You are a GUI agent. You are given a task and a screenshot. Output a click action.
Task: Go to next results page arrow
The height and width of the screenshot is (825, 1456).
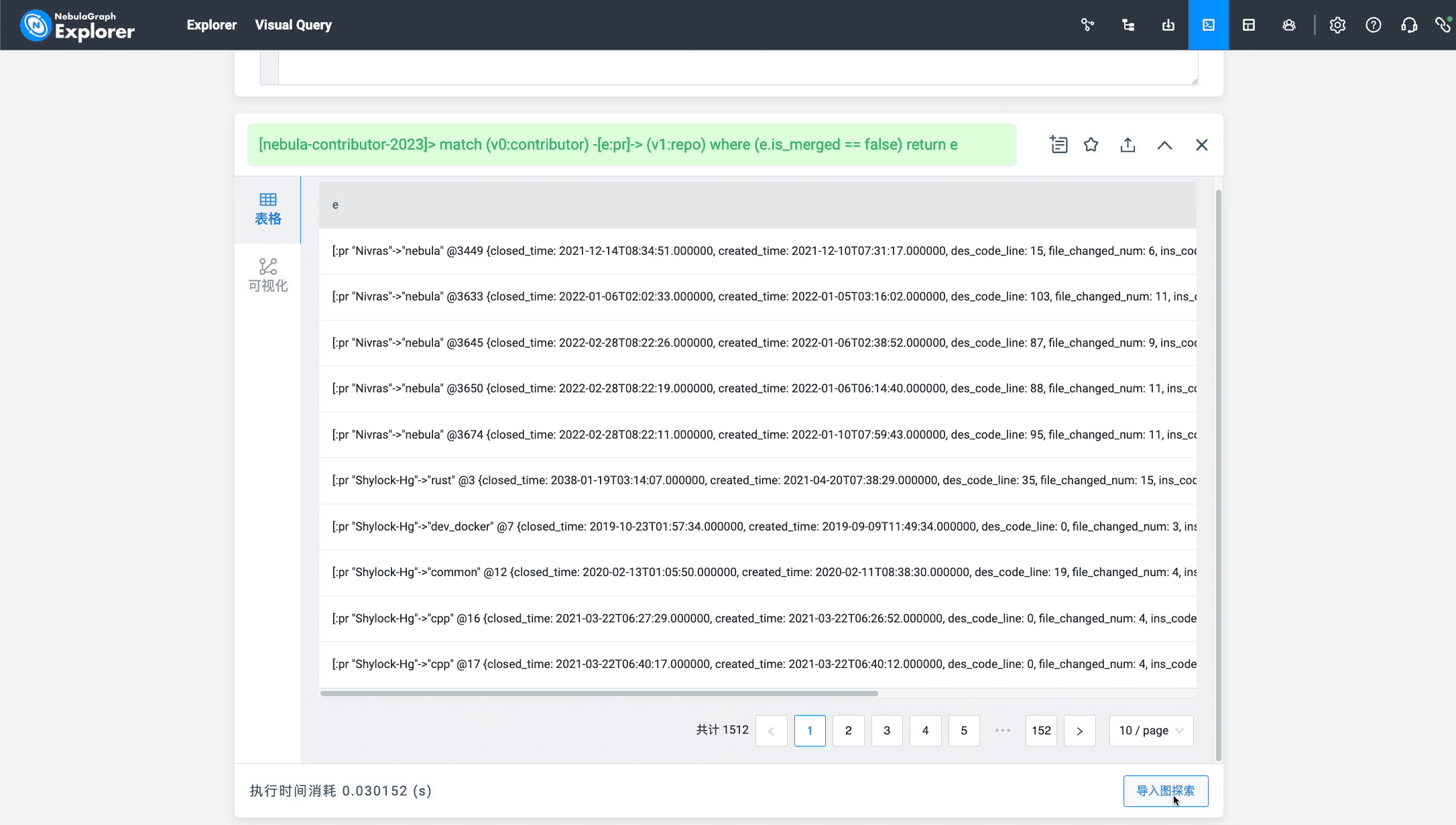1079,730
